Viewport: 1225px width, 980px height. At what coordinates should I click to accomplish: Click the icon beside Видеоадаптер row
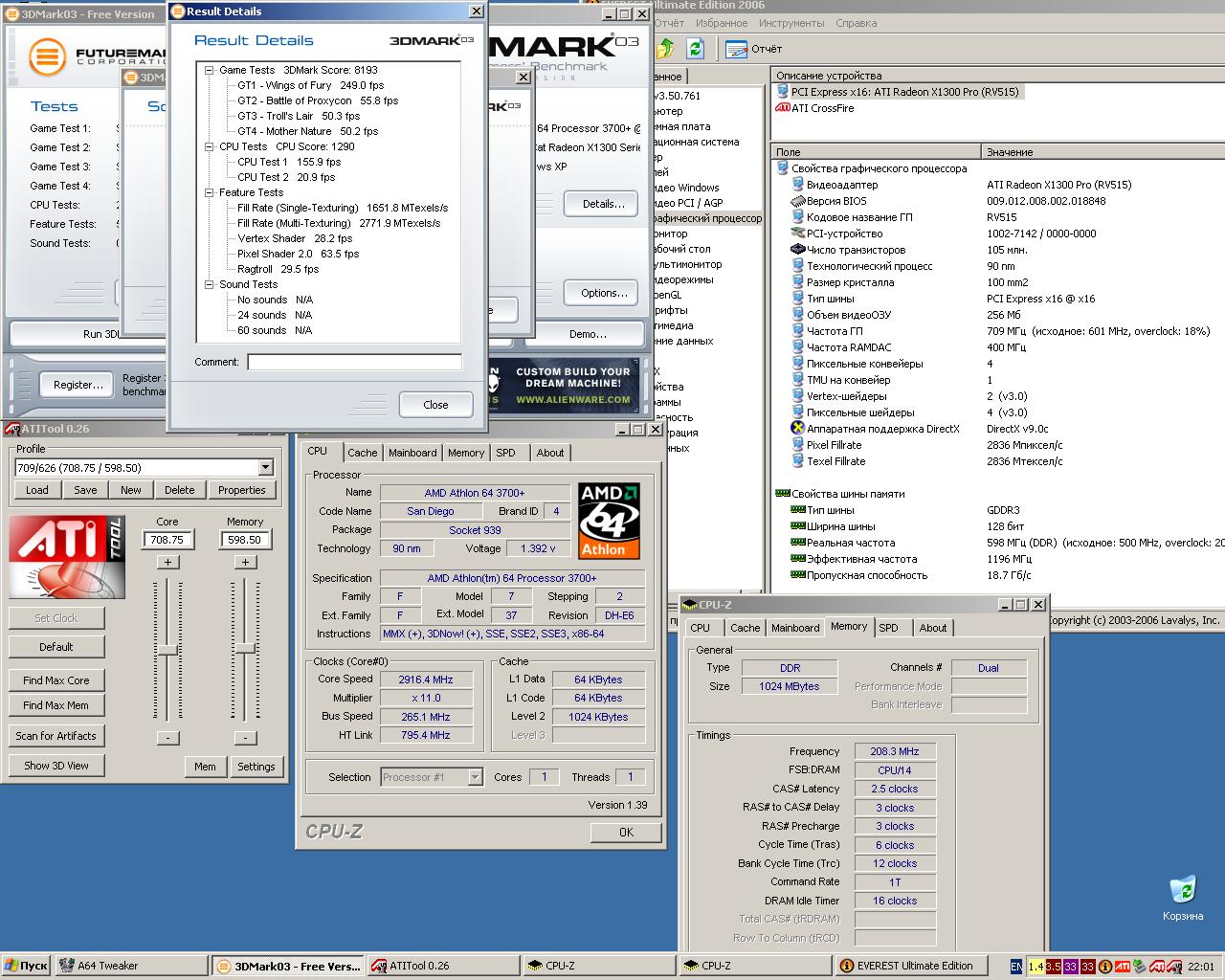[797, 185]
